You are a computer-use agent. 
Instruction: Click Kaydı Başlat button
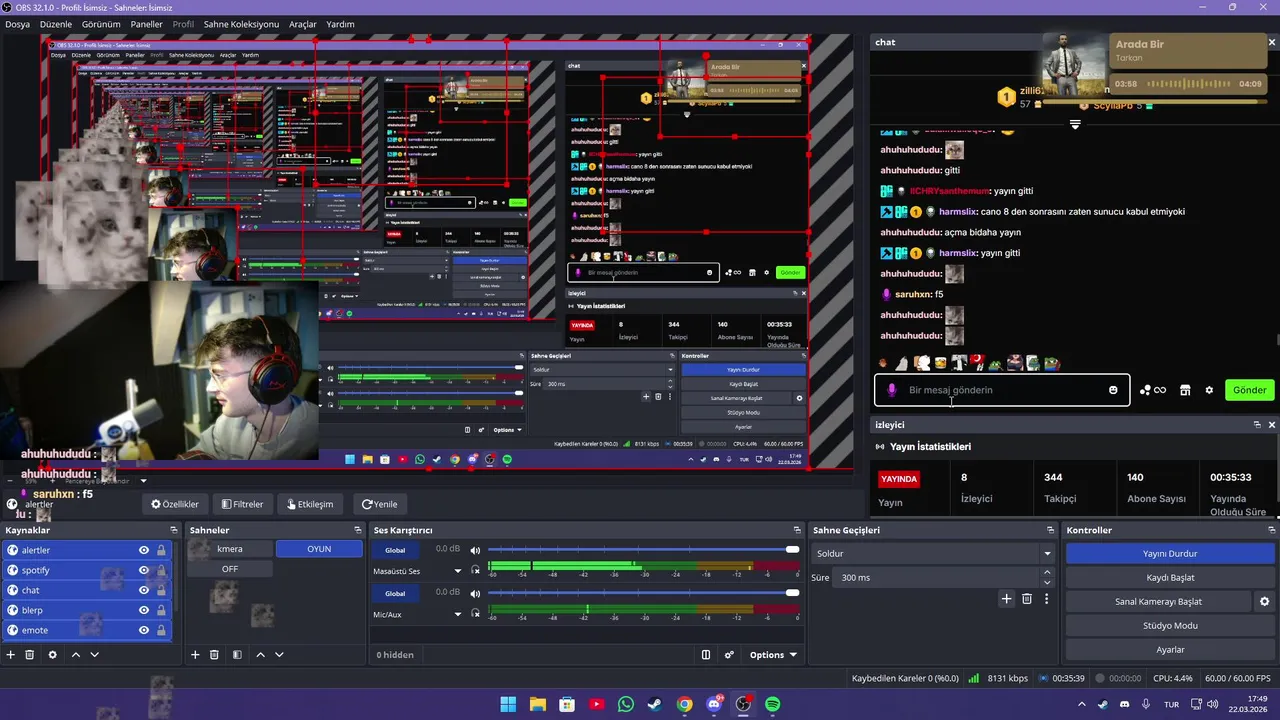(1170, 578)
